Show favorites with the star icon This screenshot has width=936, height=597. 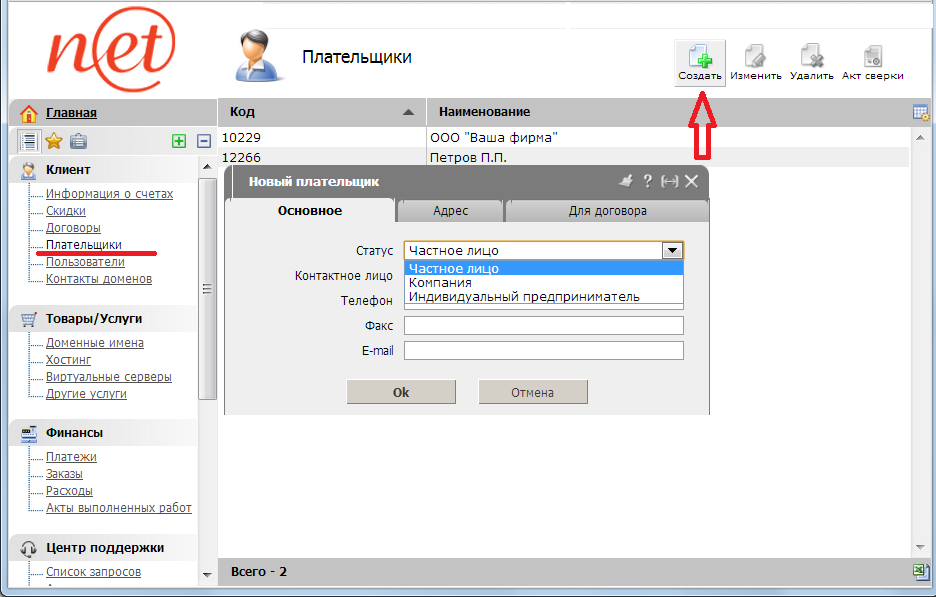click(54, 141)
